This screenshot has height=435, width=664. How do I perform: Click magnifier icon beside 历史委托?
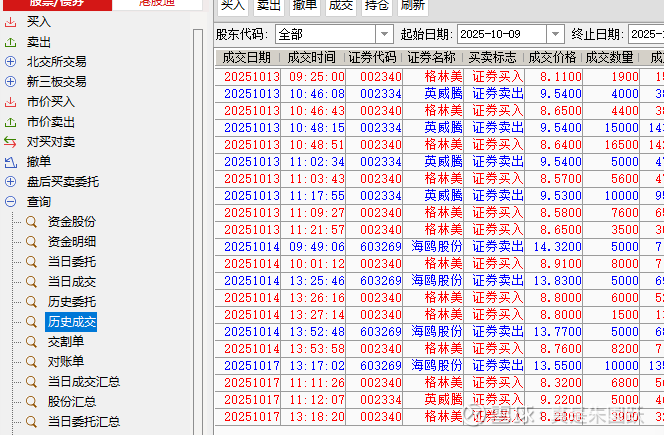(x=31, y=302)
